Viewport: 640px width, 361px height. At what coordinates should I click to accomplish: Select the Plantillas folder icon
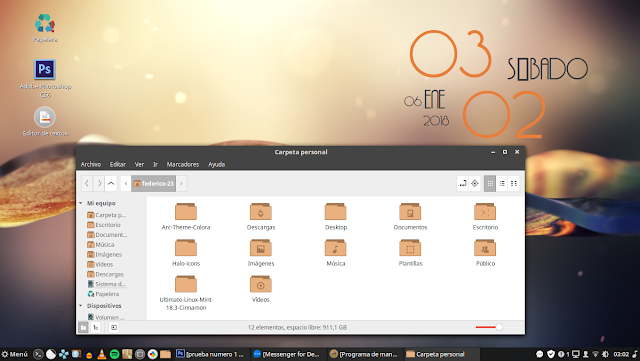410,248
